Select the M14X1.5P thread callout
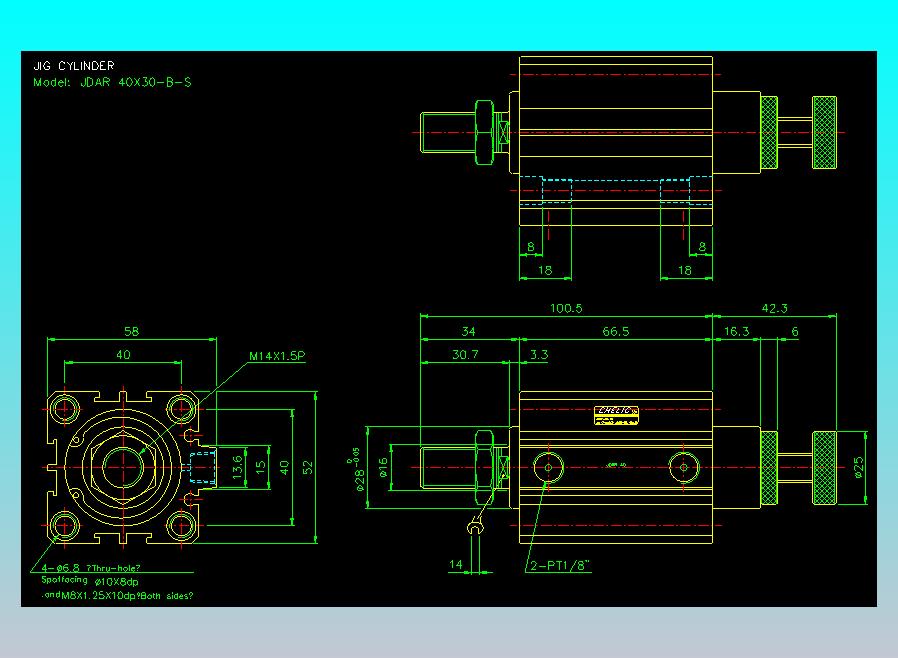Image resolution: width=898 pixels, height=658 pixels. (277, 356)
